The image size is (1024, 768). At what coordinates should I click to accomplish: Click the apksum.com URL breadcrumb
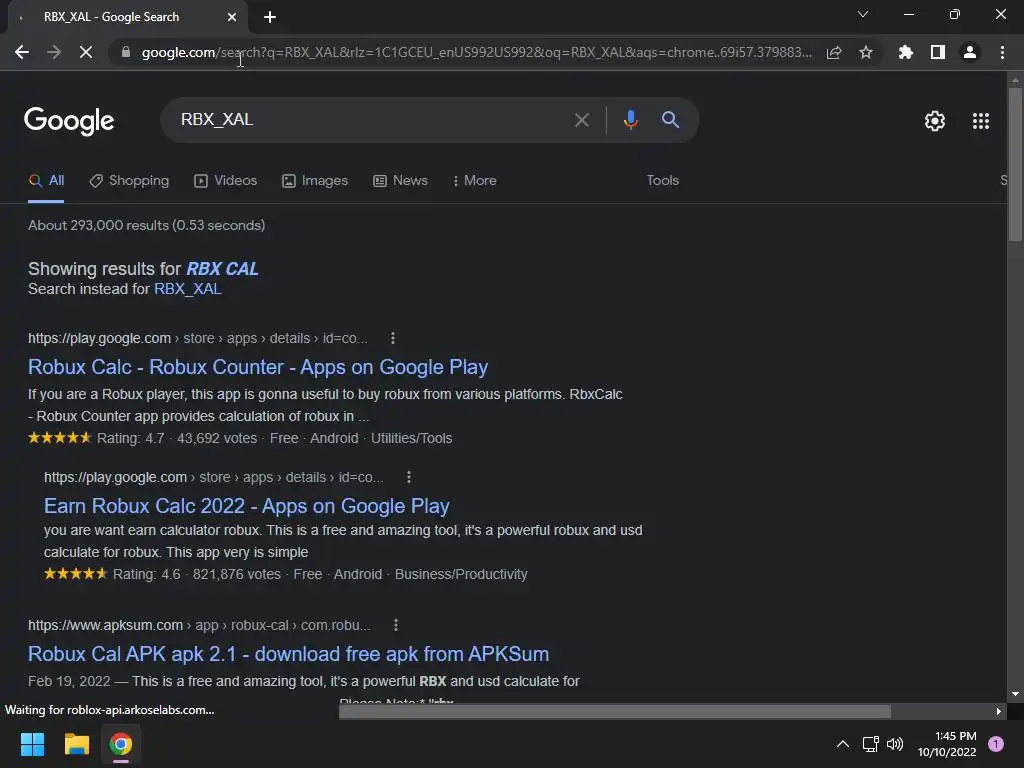[x=199, y=626]
